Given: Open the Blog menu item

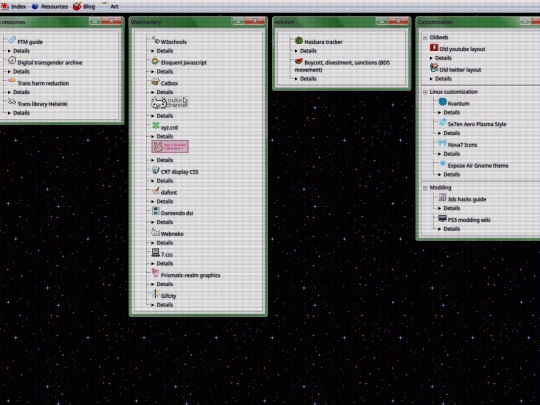Looking at the screenshot, I should tap(84, 6).
